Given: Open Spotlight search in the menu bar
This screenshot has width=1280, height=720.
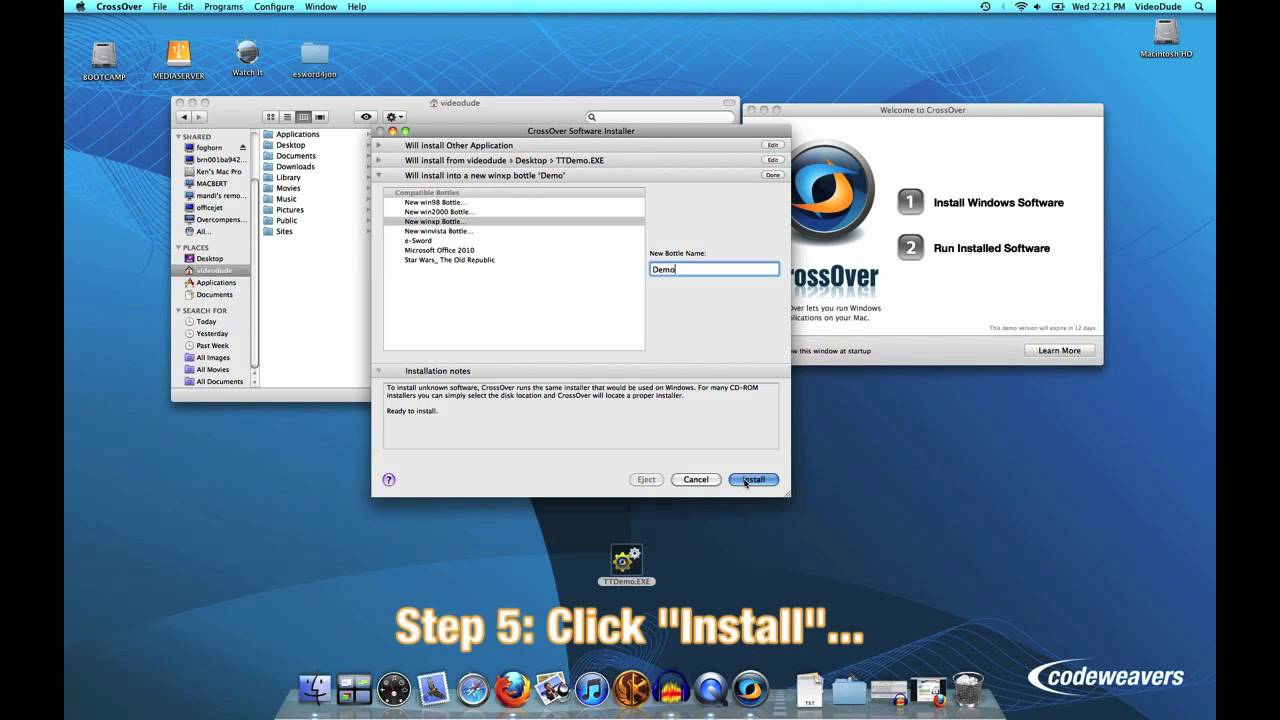Looking at the screenshot, I should [1199, 6].
